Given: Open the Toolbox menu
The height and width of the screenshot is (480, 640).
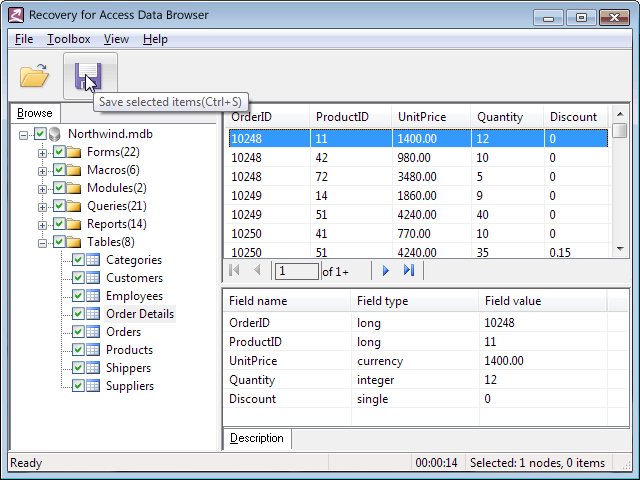Looking at the screenshot, I should tap(68, 39).
